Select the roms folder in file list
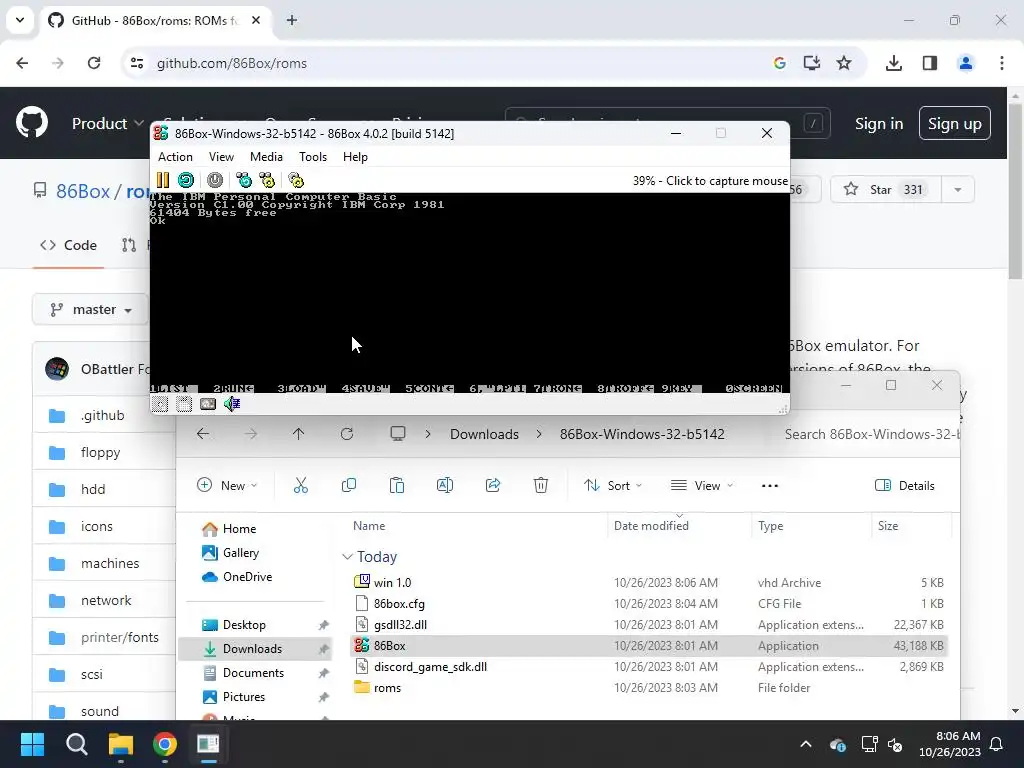 pos(648,688)
